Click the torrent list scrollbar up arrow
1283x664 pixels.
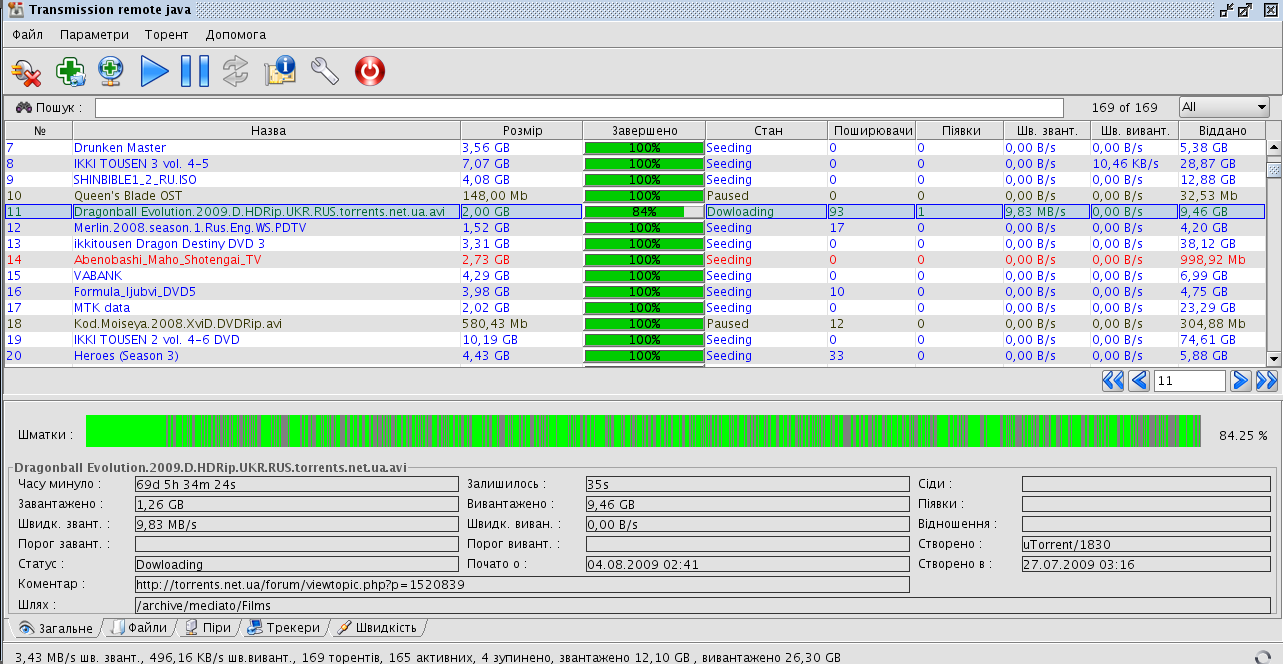1274,148
